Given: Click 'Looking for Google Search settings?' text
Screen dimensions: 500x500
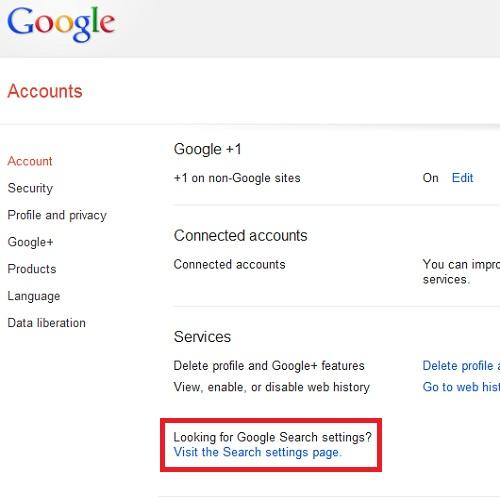Looking at the screenshot, I should pos(272,437).
